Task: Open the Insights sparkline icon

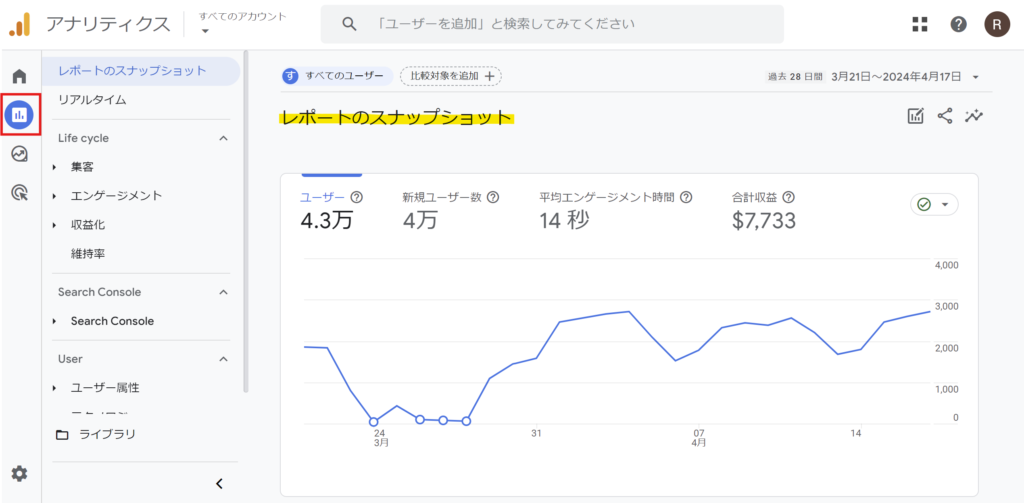Action: (974, 116)
